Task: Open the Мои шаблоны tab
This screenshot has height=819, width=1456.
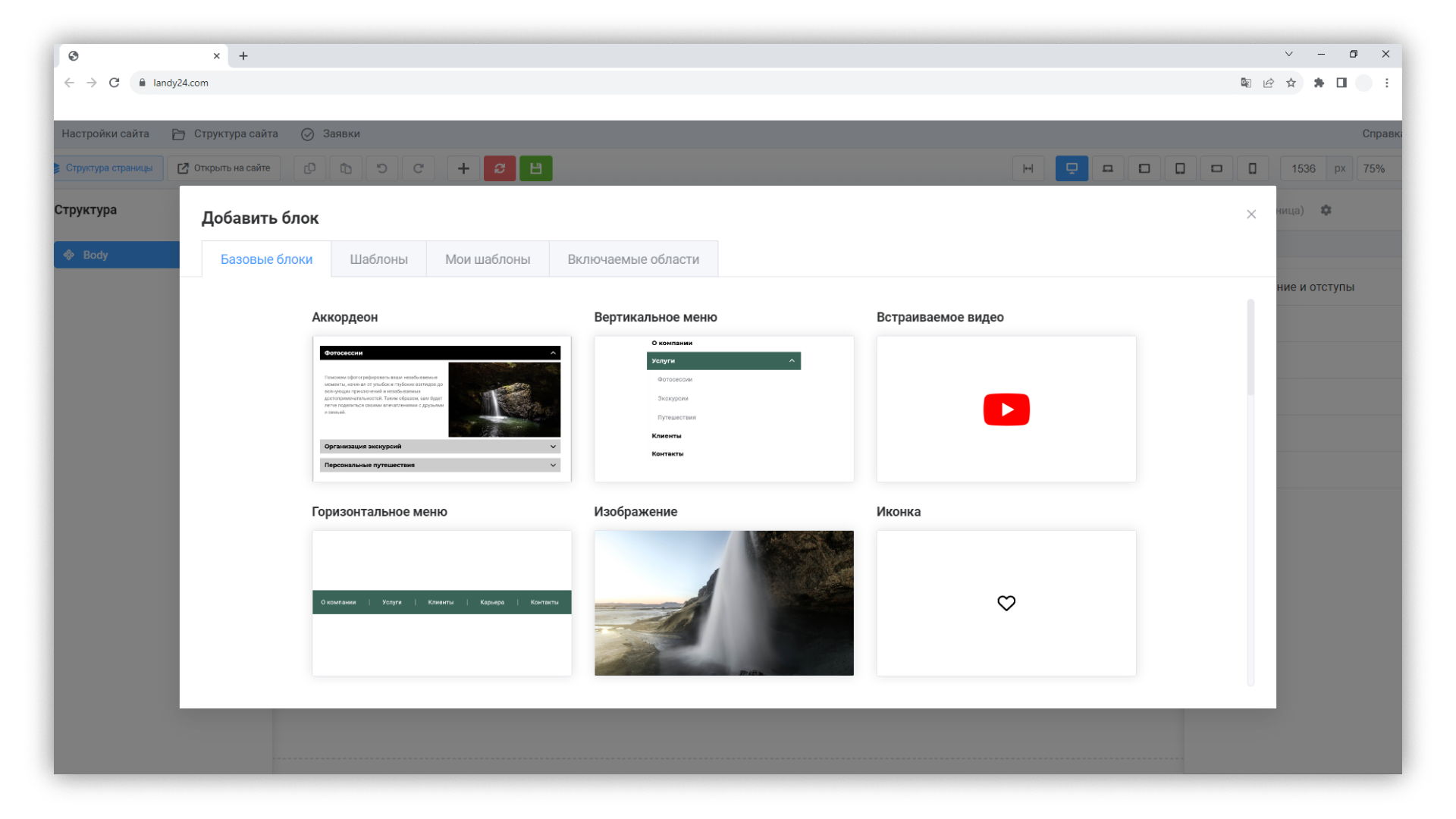Action: [x=488, y=259]
